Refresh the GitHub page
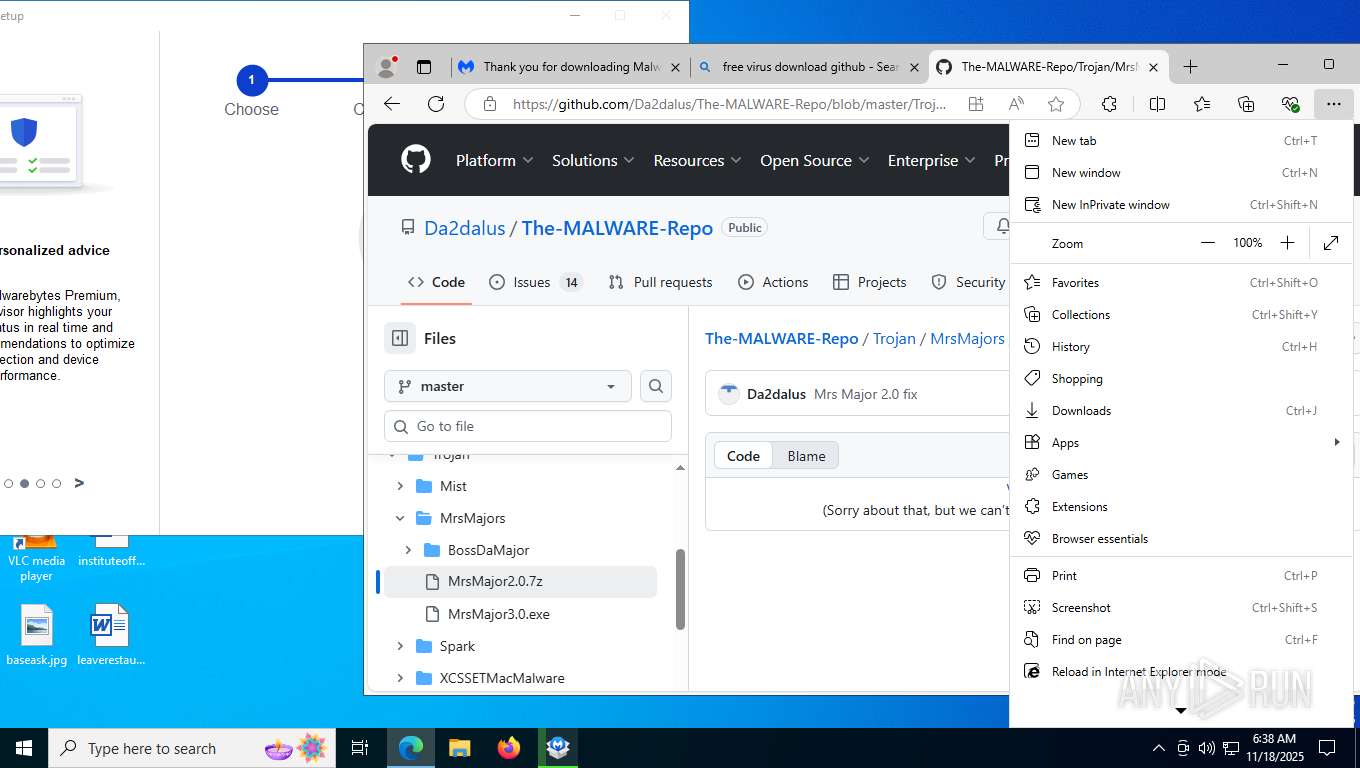 [436, 104]
